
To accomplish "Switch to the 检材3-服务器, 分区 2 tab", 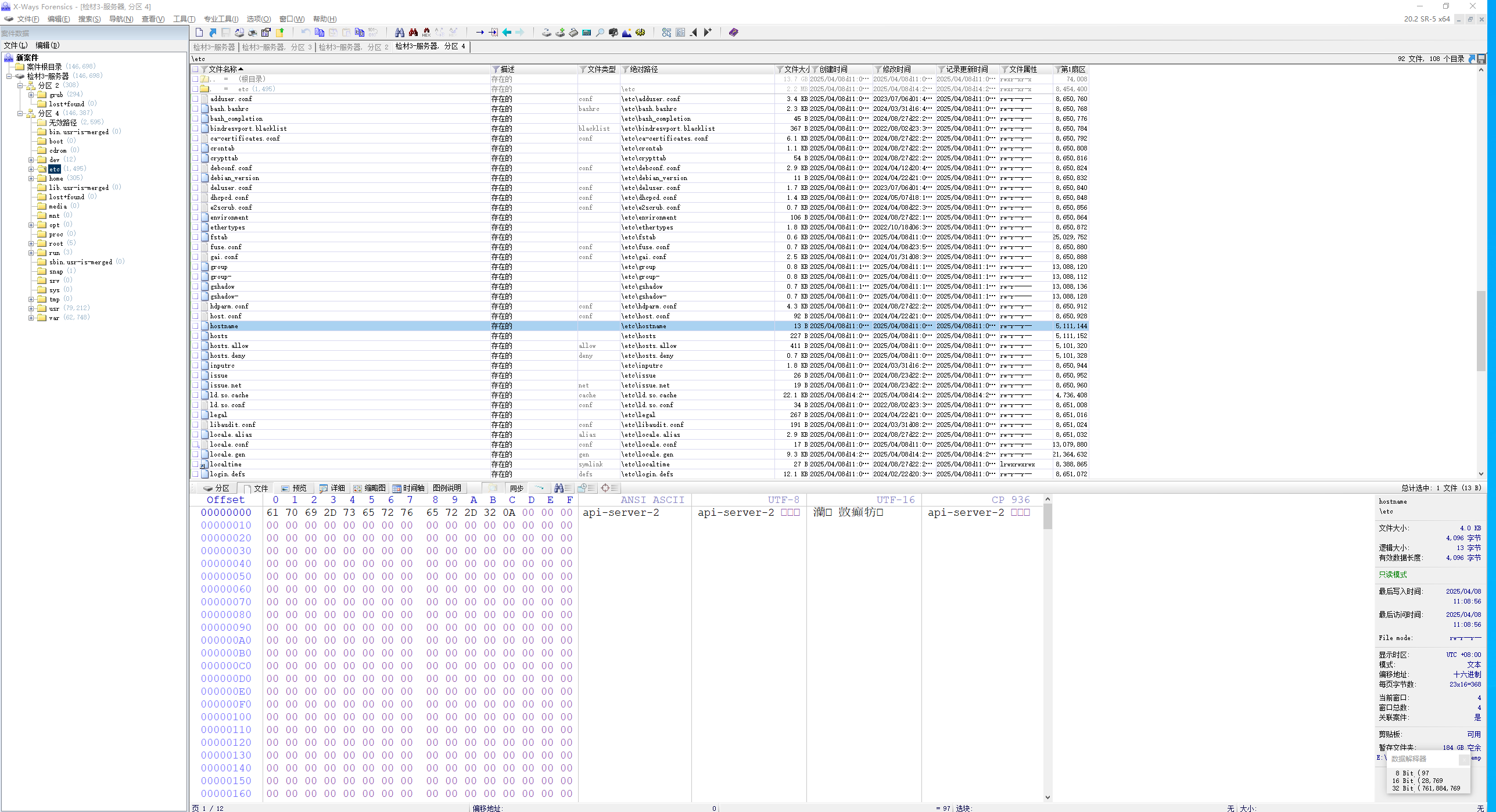I will point(353,46).
